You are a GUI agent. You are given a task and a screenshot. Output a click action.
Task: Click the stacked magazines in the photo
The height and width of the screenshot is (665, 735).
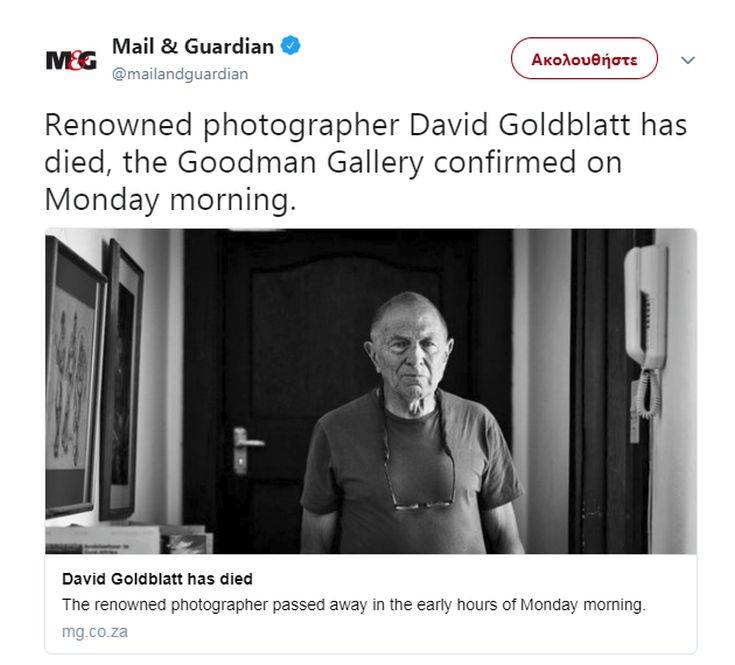[x=129, y=538]
